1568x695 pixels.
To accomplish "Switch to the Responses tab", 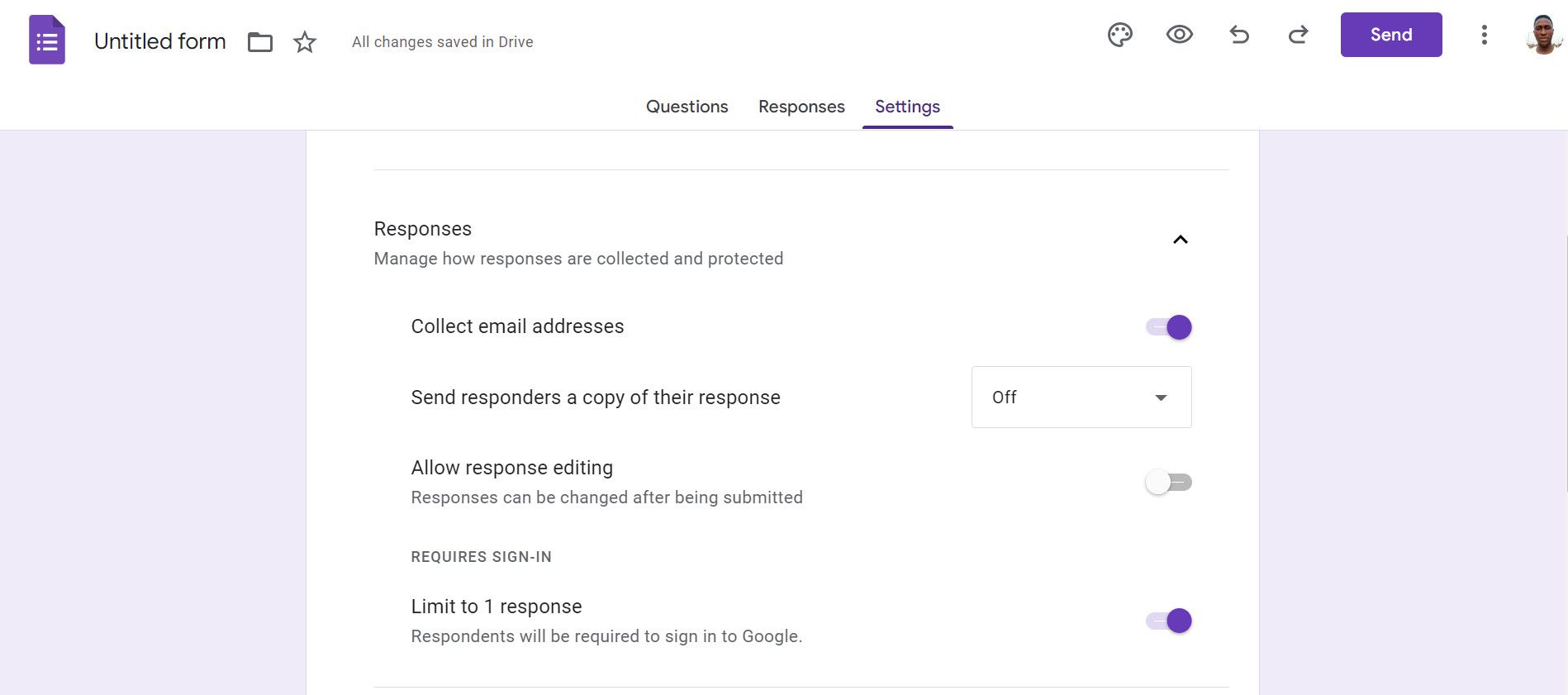I will [x=801, y=107].
